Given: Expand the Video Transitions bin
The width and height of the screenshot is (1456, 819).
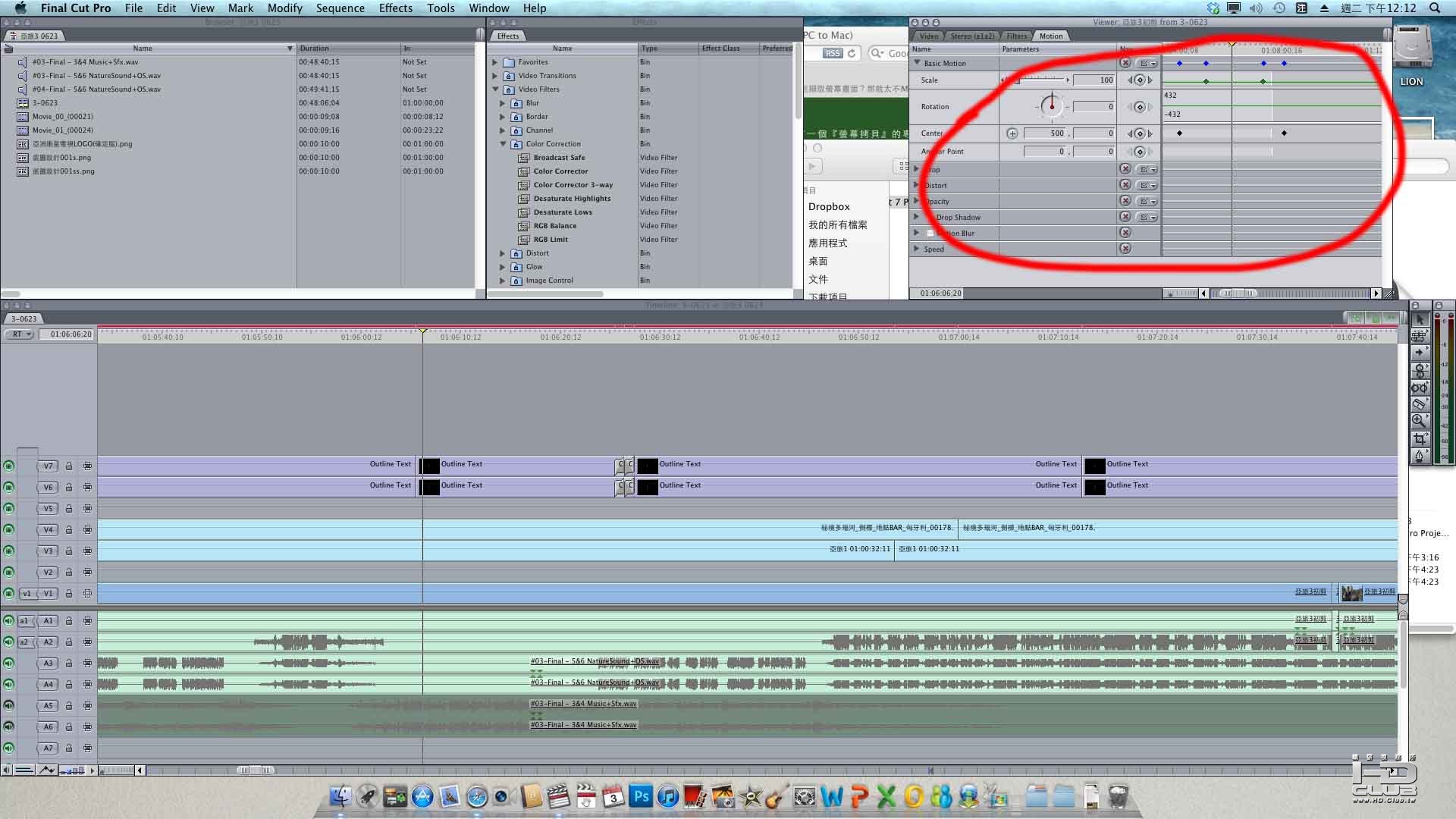Looking at the screenshot, I should (x=495, y=76).
